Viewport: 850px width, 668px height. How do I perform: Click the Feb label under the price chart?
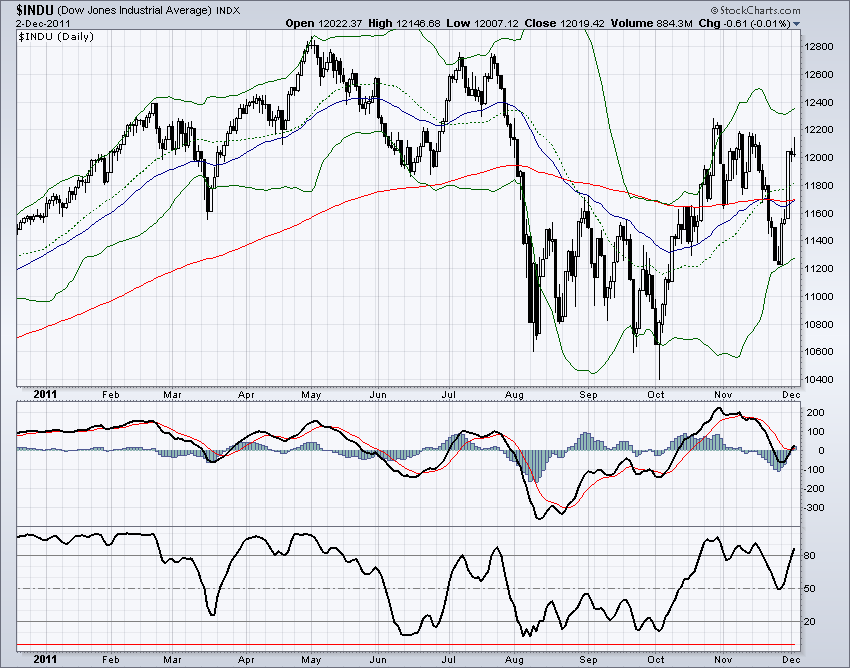coord(111,395)
